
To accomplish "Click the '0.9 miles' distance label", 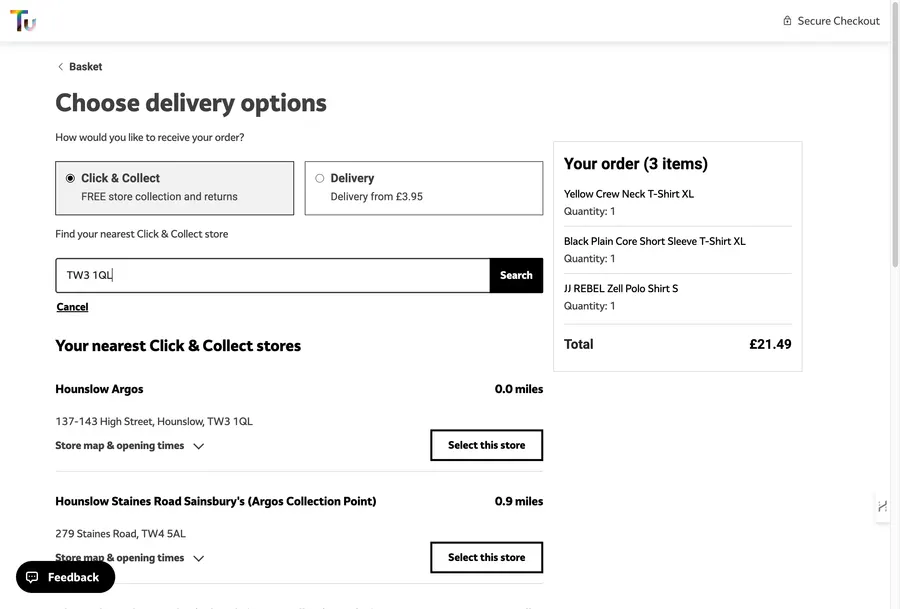I will pyautogui.click(x=519, y=501).
